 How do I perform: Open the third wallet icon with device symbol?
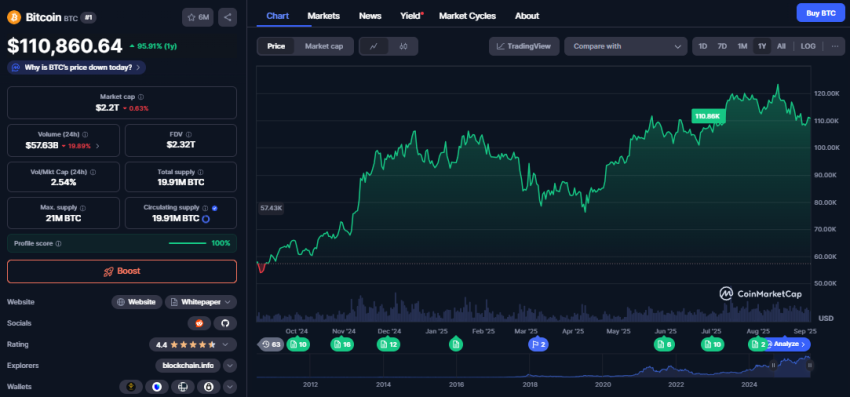click(x=183, y=387)
